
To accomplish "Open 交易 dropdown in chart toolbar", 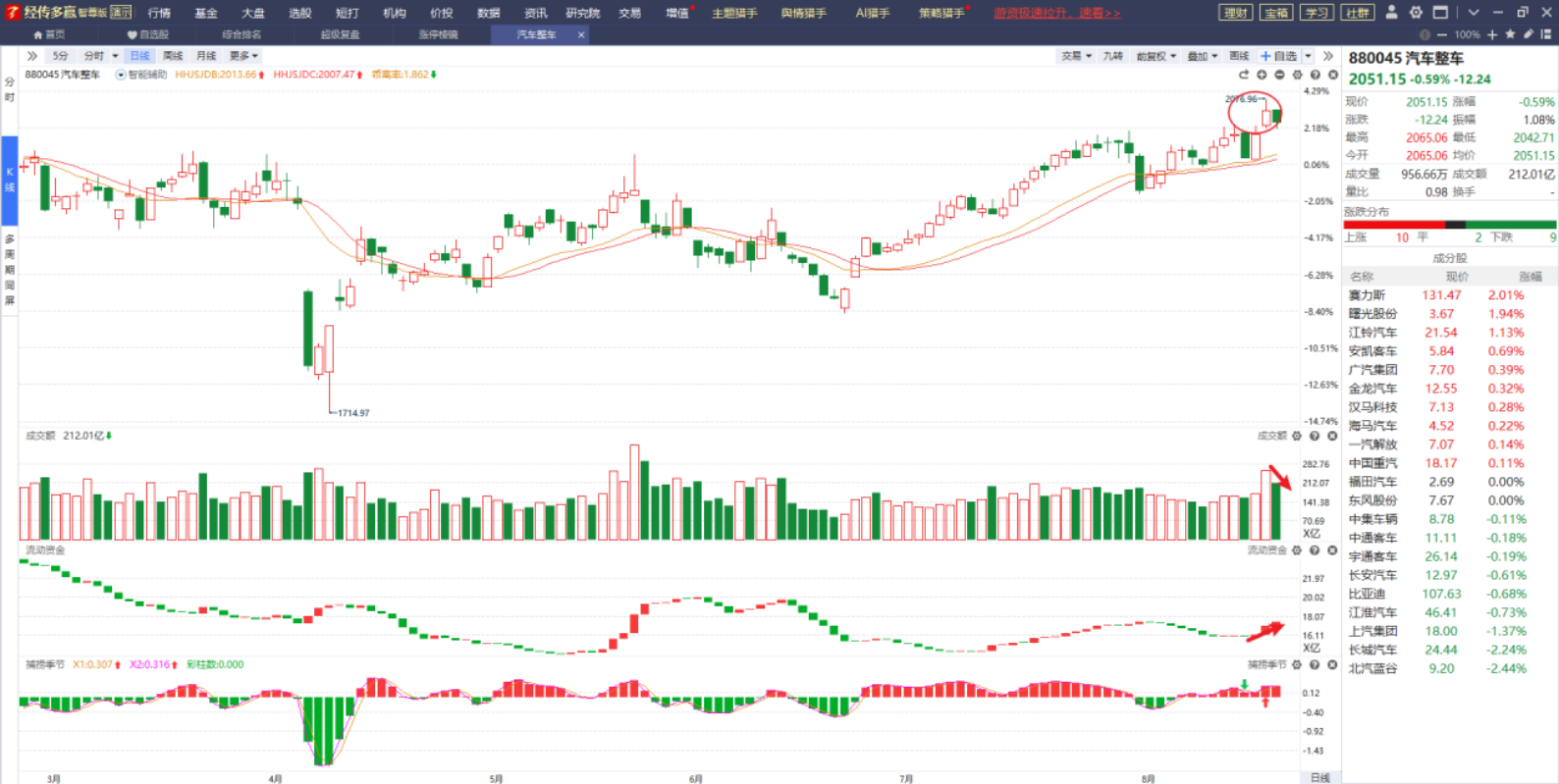I will click(x=1076, y=56).
